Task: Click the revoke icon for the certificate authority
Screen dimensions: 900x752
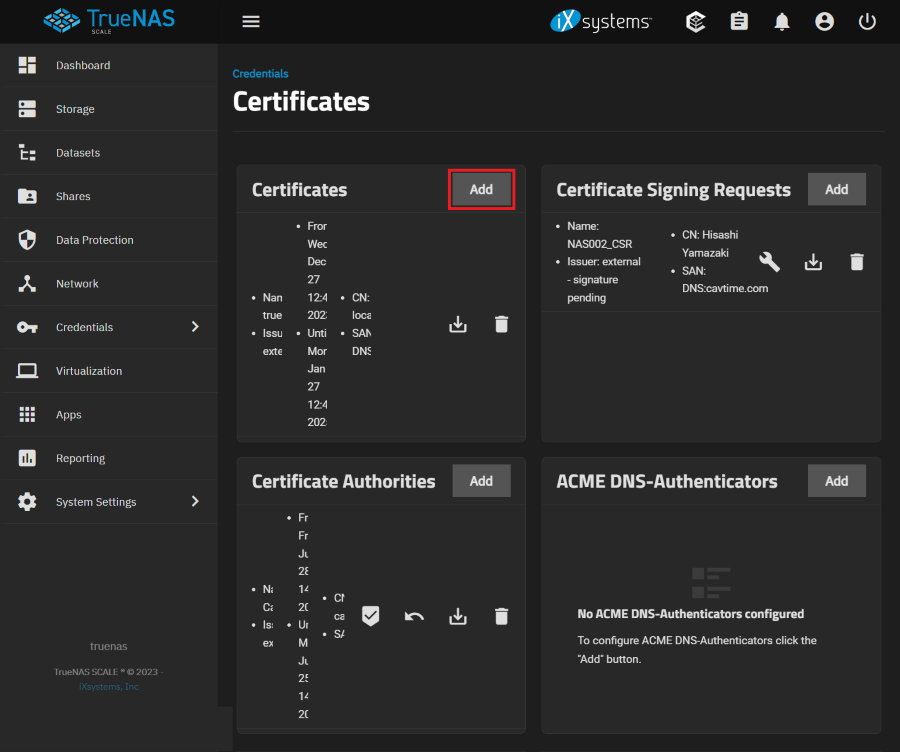Action: 414,616
